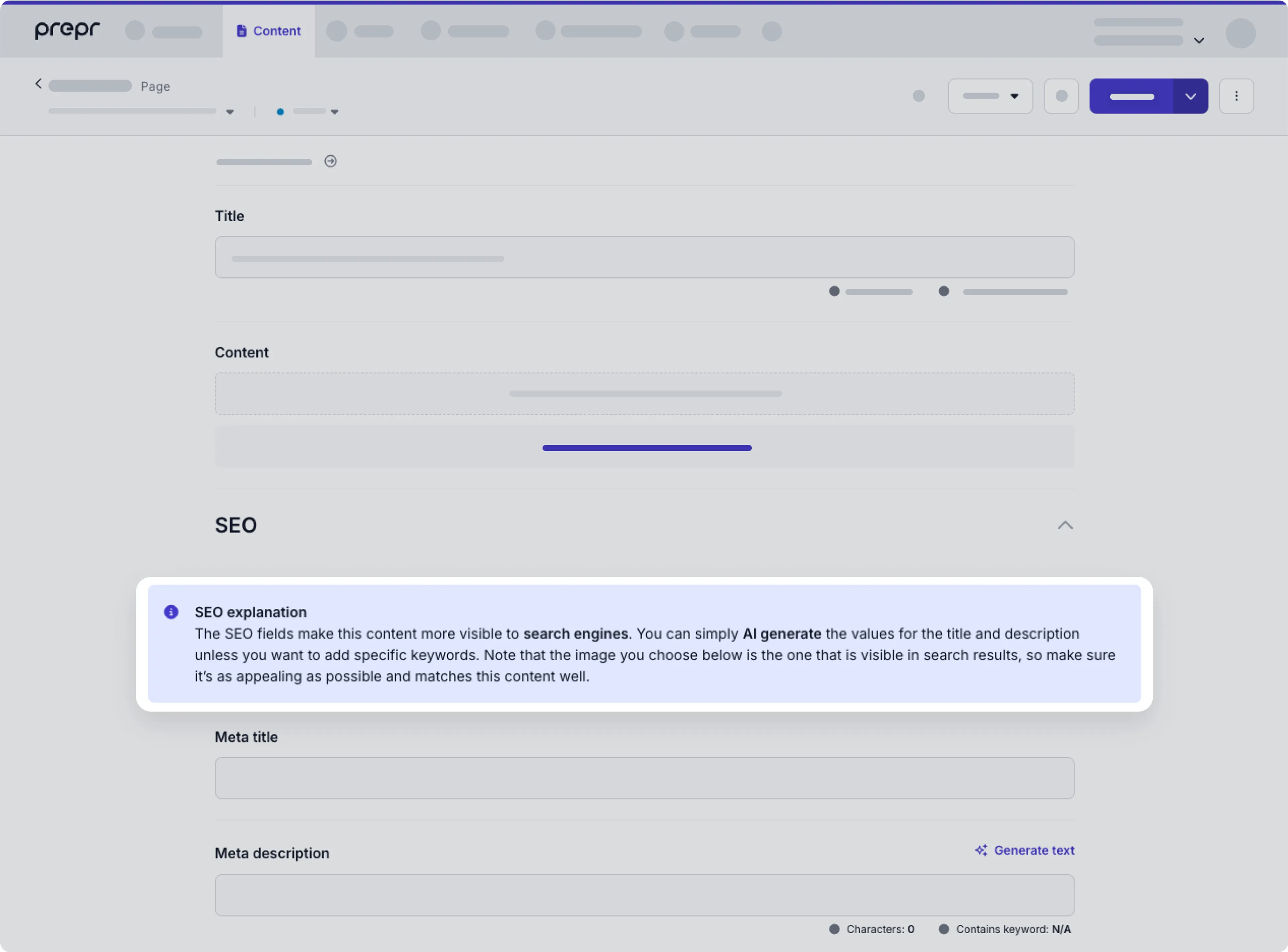Open the status dropdown with the blue dot
Screen dimensions: 1288x952
point(308,111)
